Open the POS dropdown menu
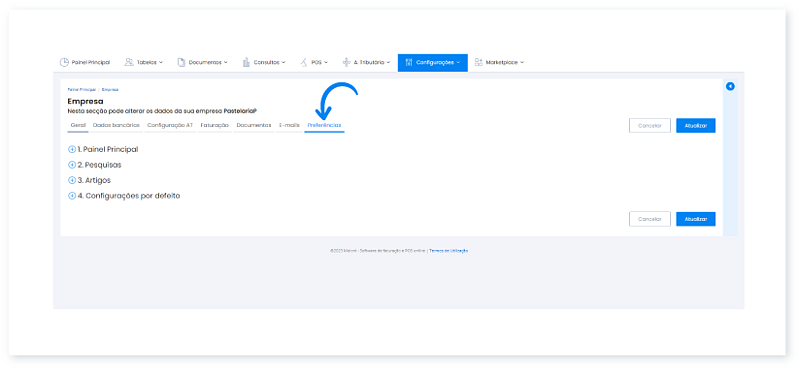This screenshot has height=369, width=800. tap(313, 62)
